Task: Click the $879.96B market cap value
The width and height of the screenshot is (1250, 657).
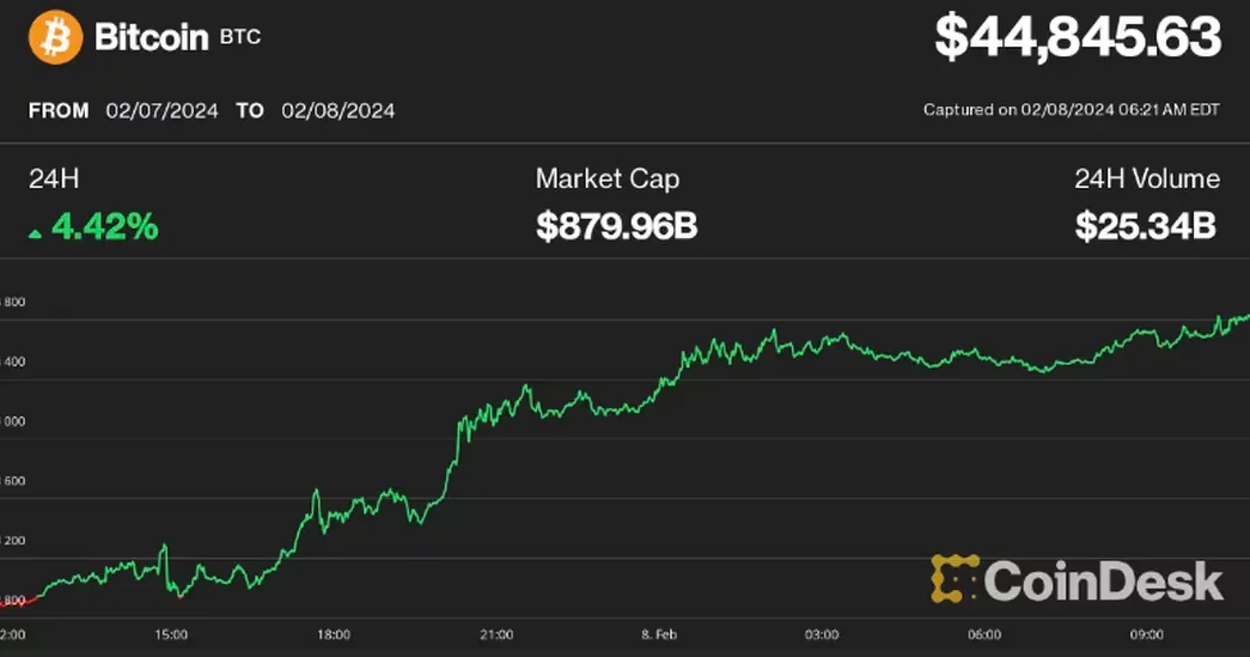Action: click(x=616, y=227)
